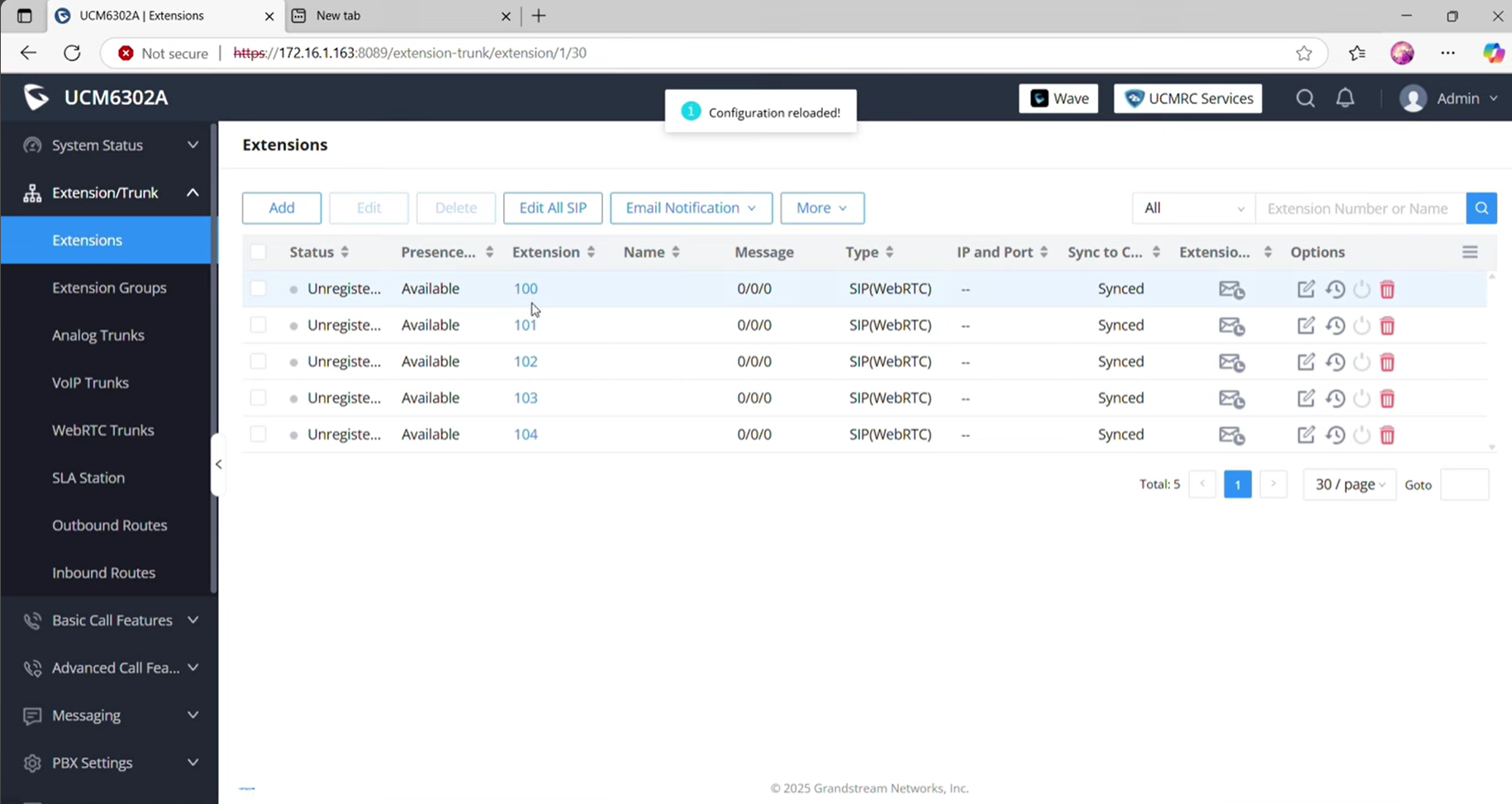
Task: Reboot extension 101 with power icon
Action: point(1362,326)
